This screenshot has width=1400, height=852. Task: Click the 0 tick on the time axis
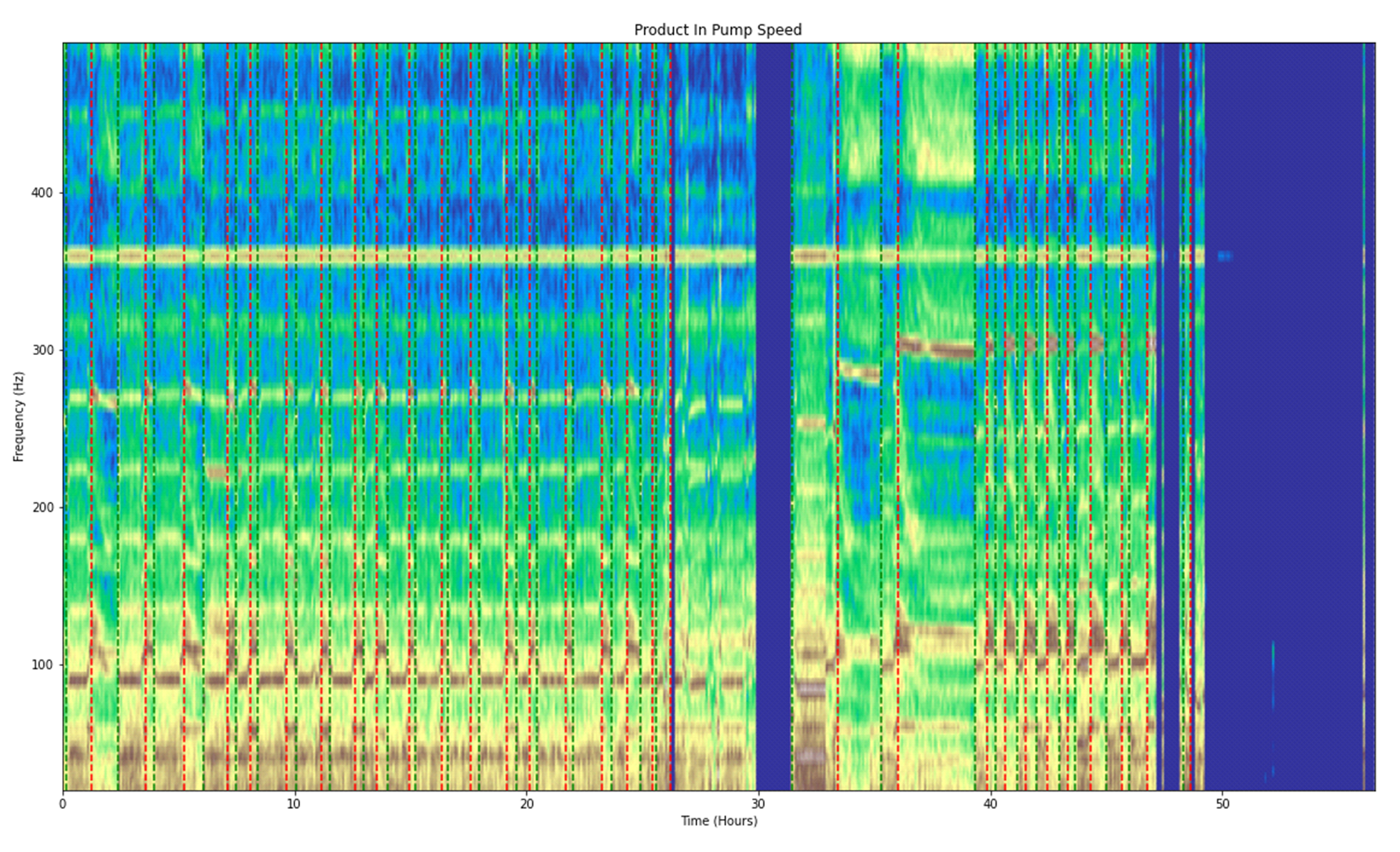click(x=64, y=803)
